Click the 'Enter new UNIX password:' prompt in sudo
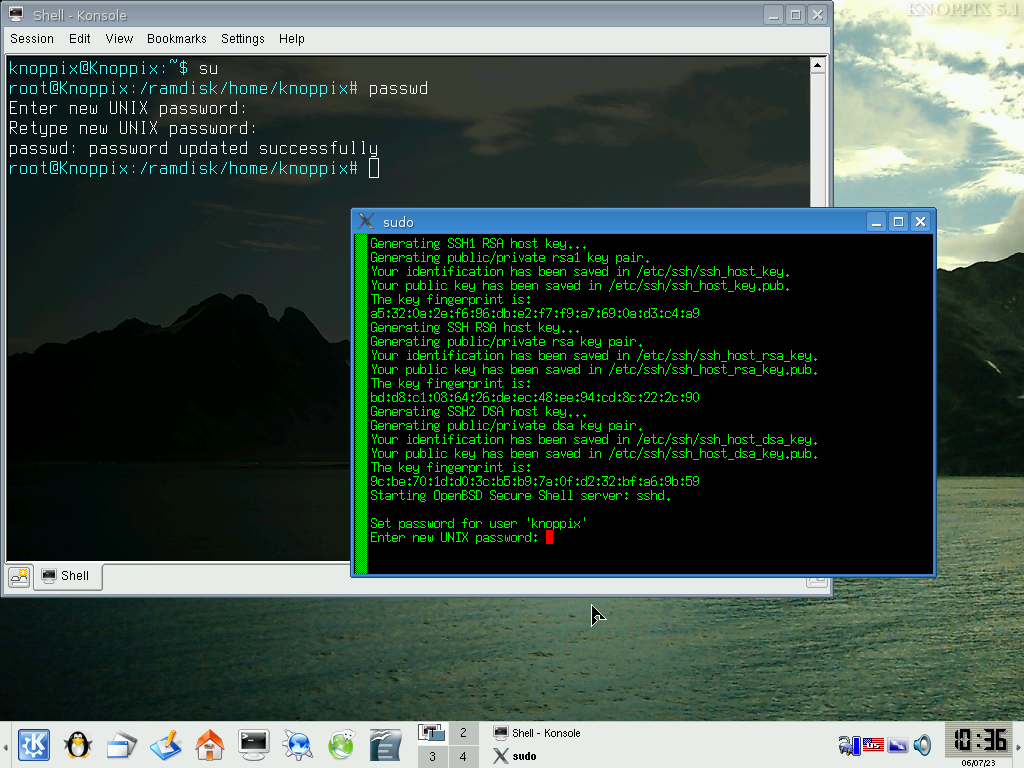This screenshot has width=1024, height=768. [x=454, y=537]
